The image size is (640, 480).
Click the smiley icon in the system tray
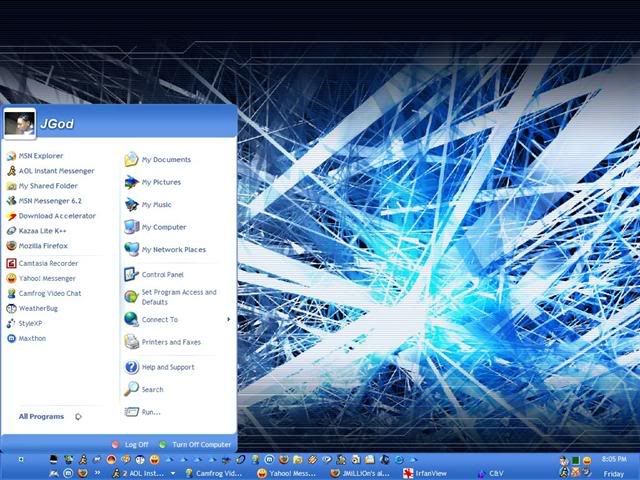(587, 460)
